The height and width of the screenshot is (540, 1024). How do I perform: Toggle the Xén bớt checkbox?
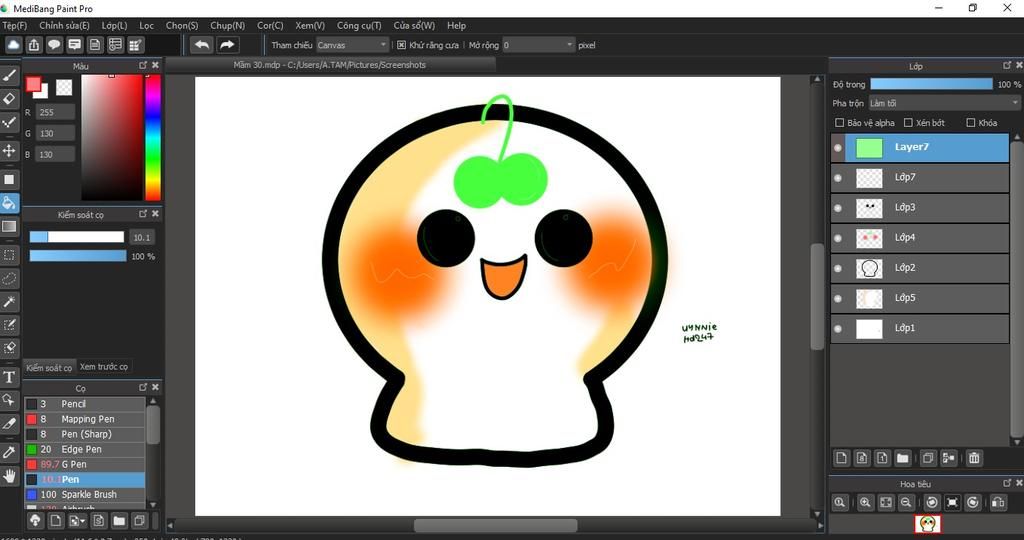click(908, 123)
